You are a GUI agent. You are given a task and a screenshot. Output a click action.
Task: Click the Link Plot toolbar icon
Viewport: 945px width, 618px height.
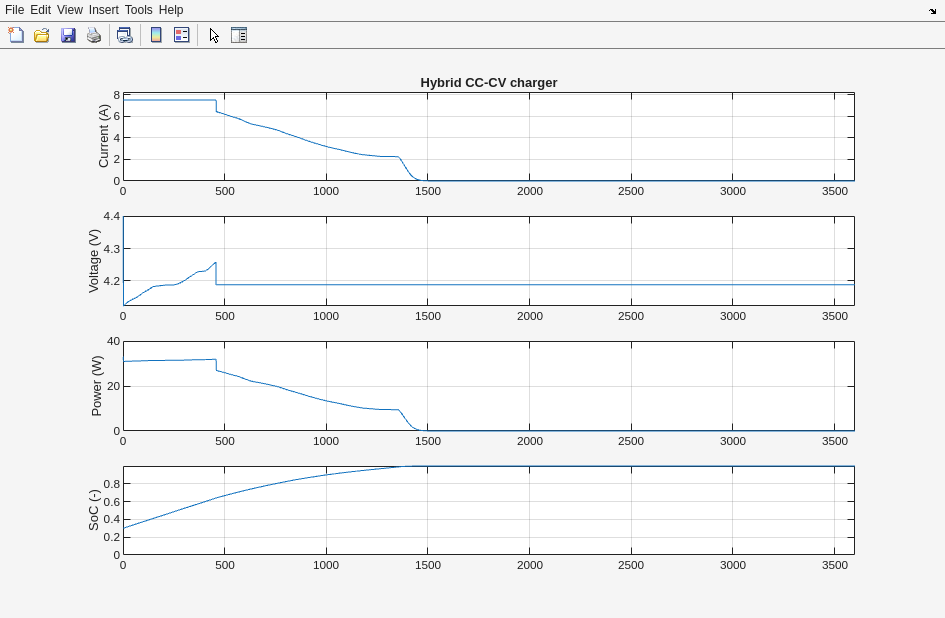pos(124,35)
